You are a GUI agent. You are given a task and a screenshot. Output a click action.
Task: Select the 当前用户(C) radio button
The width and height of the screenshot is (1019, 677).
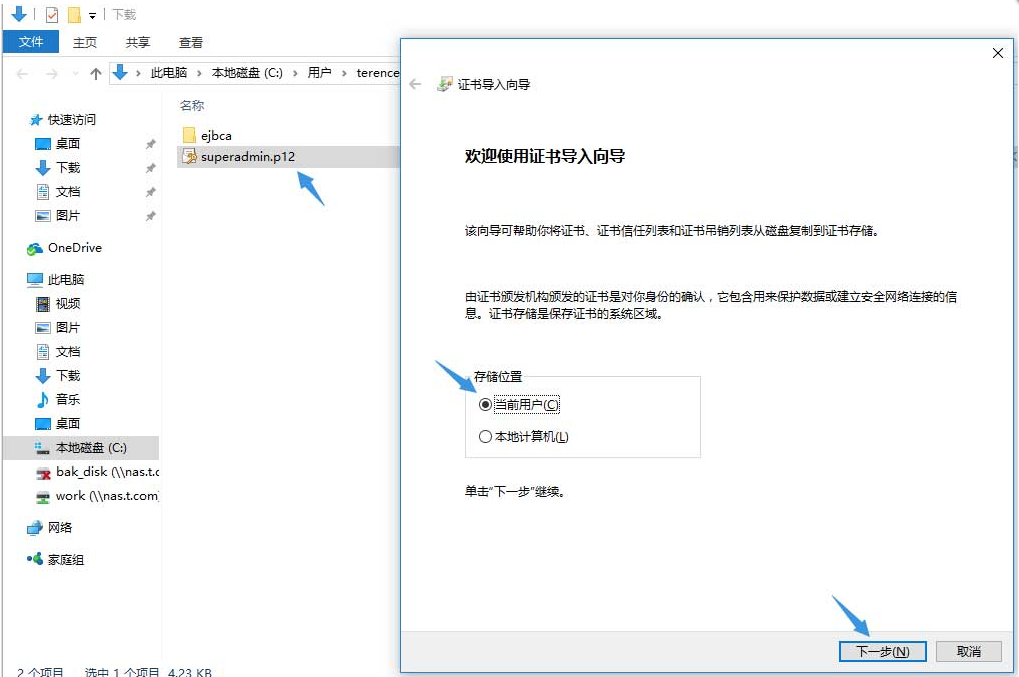pos(485,405)
